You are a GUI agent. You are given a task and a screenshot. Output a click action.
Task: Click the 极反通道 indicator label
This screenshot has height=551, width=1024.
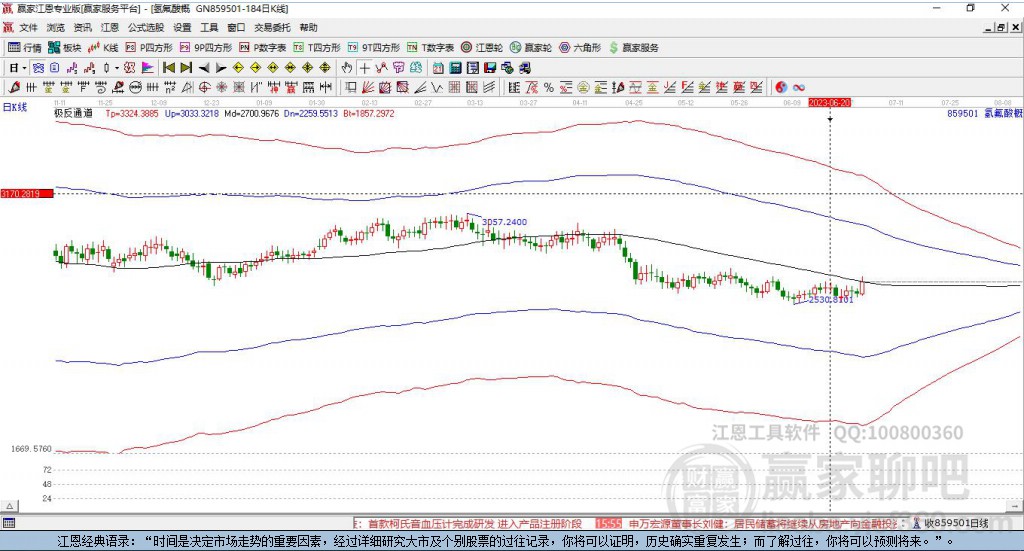73,113
